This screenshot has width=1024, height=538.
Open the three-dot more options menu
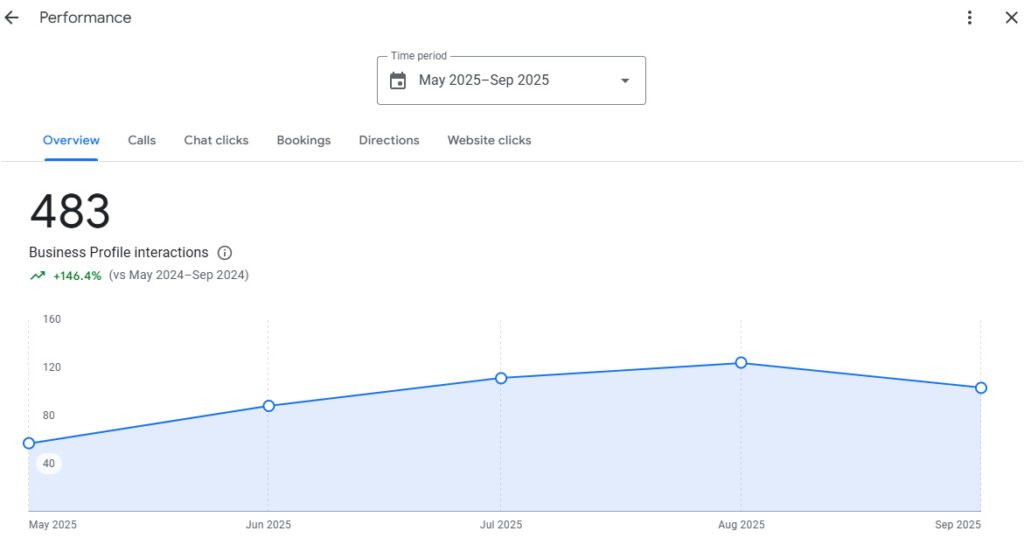(x=969, y=18)
